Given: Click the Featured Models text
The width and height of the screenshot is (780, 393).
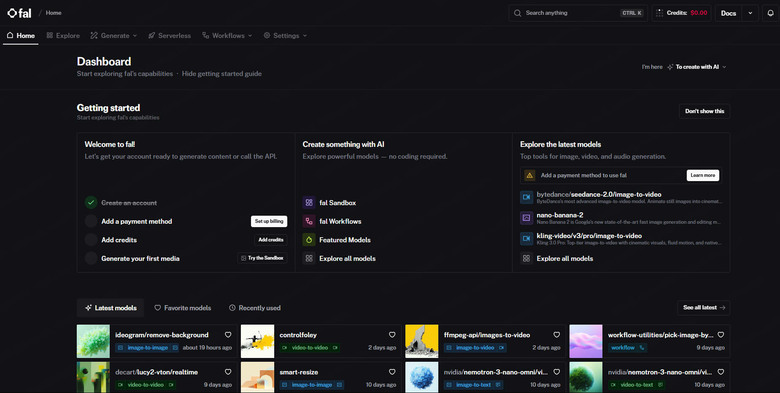Looking at the screenshot, I should coord(345,240).
